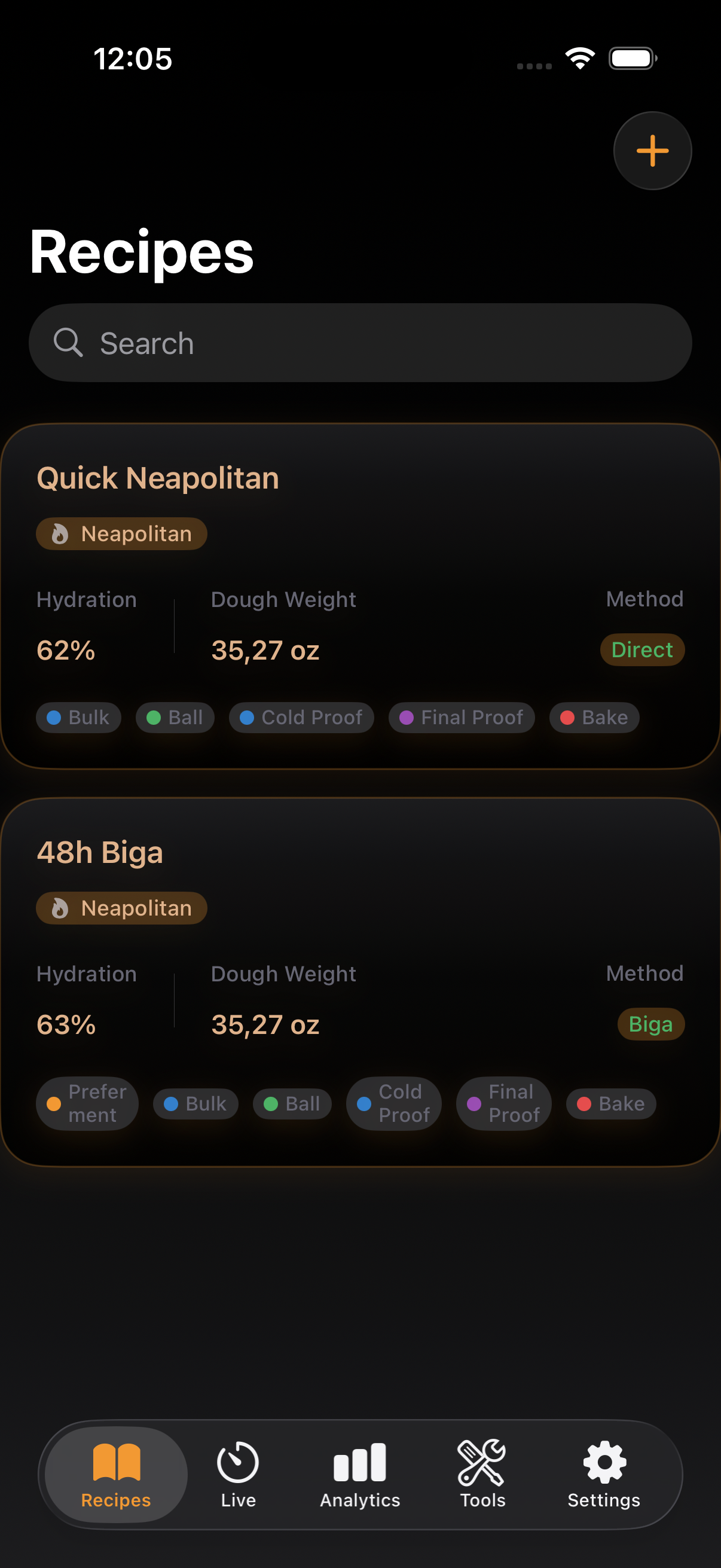Click flame icon on Quick Neapolitan tag

pyautogui.click(x=60, y=534)
